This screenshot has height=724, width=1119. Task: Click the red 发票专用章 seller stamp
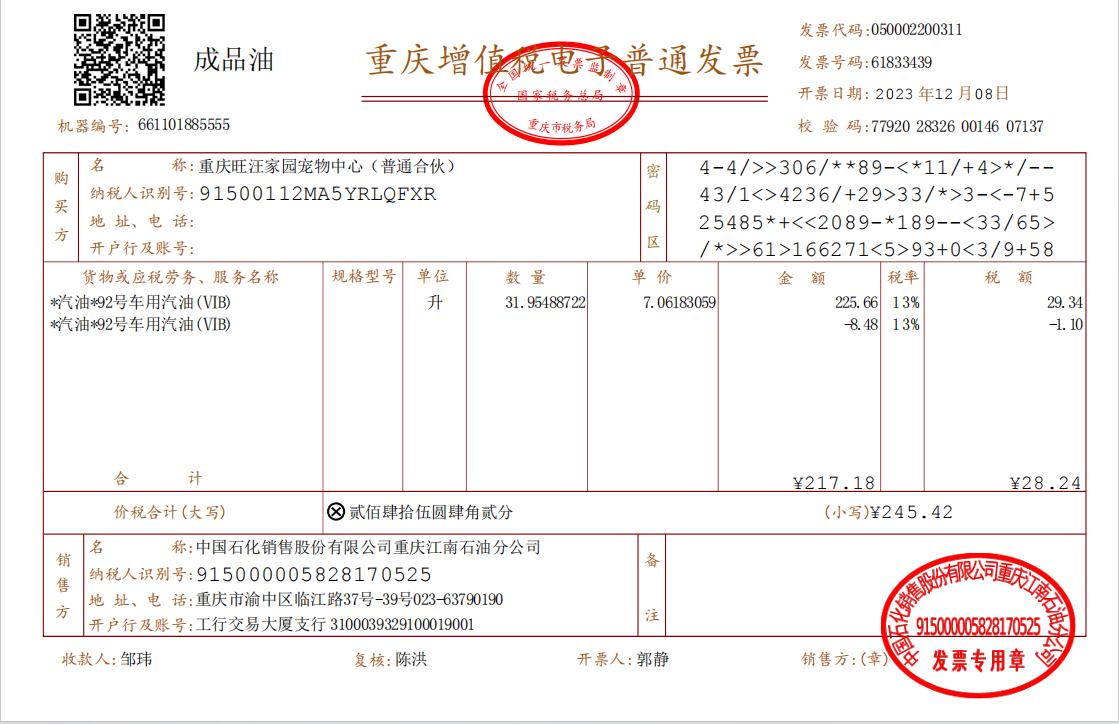(x=978, y=625)
